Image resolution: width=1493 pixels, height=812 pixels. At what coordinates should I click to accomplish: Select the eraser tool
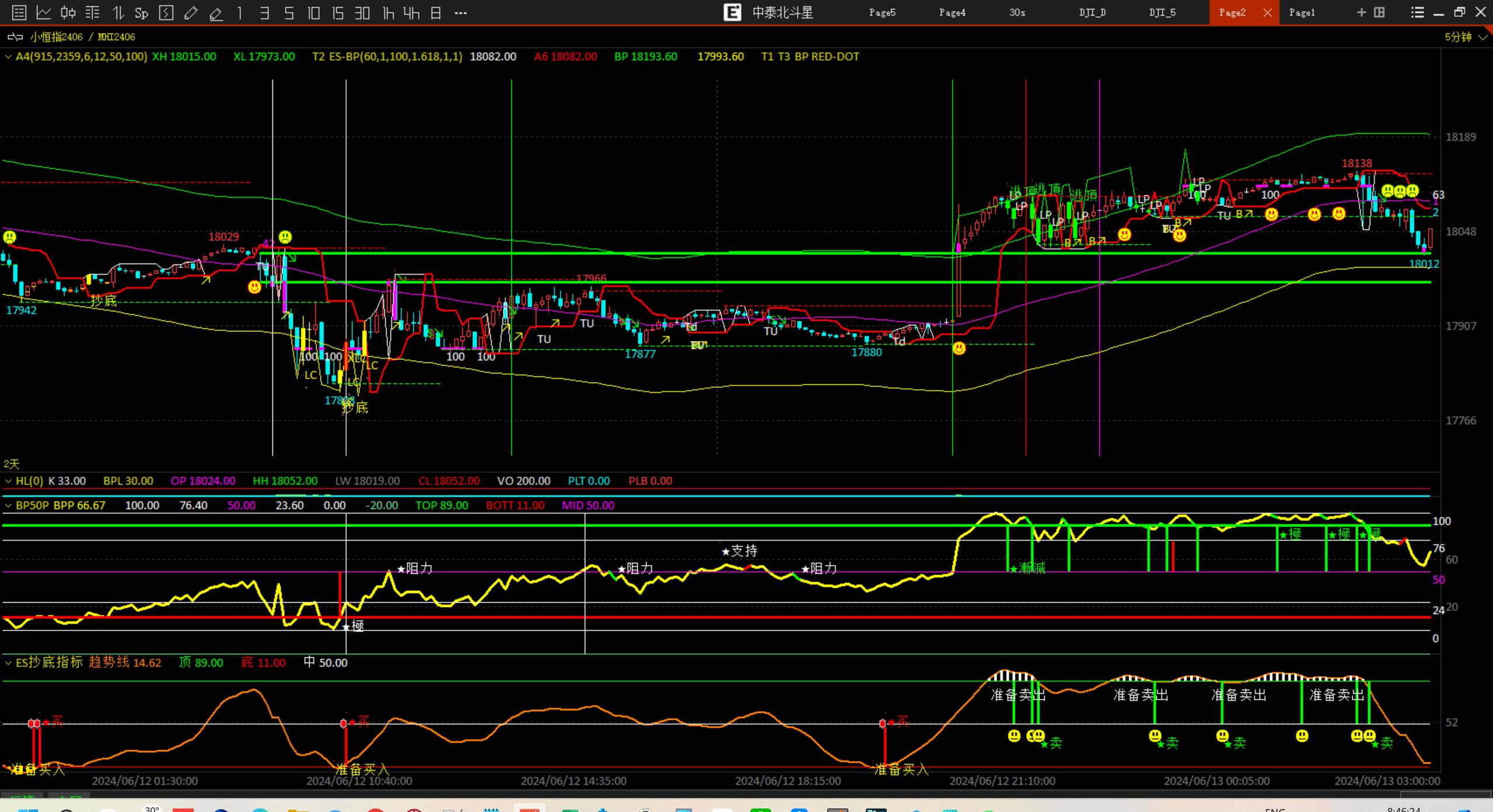[x=216, y=13]
